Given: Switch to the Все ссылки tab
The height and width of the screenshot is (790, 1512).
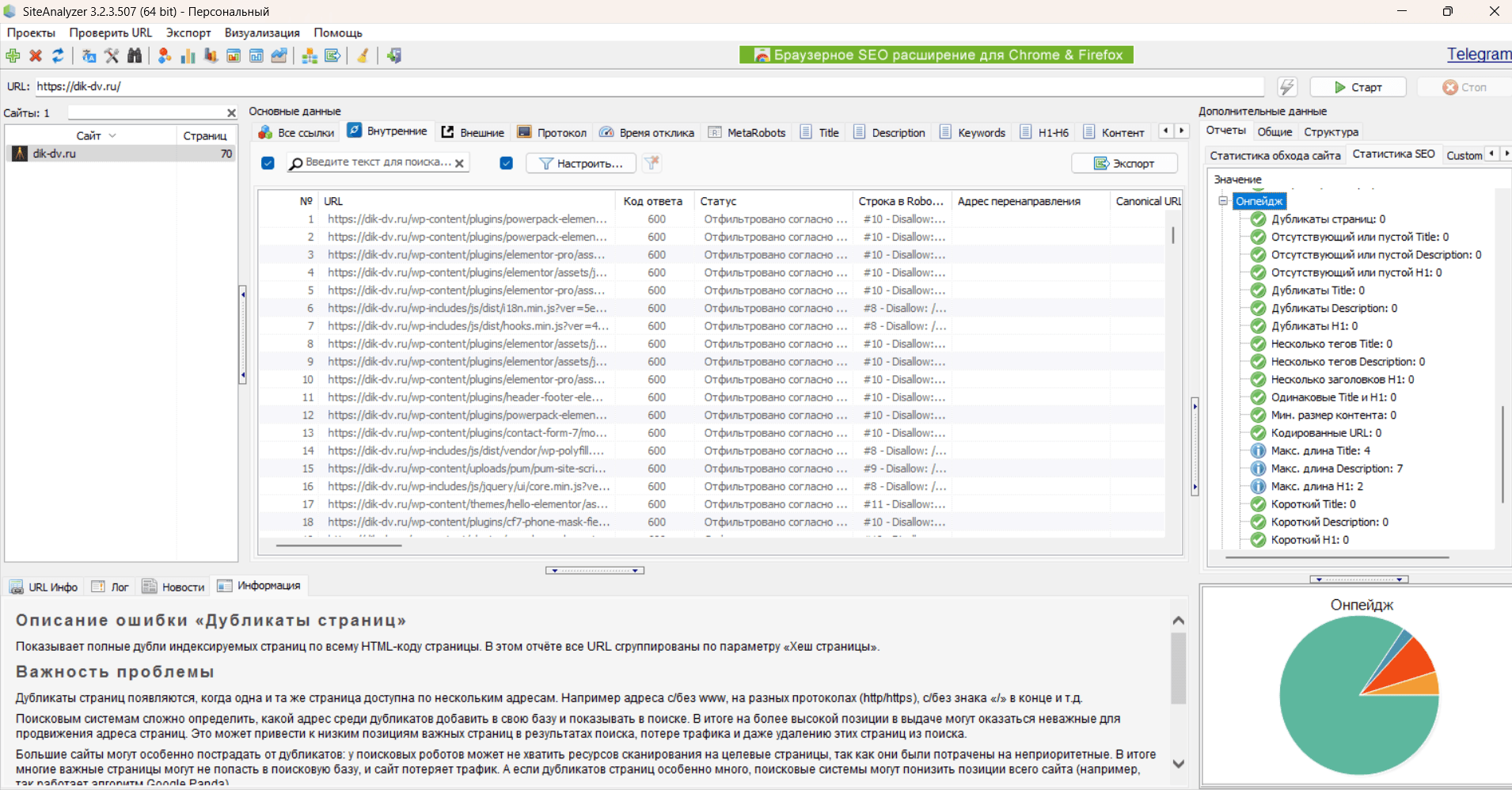Looking at the screenshot, I should [x=297, y=132].
